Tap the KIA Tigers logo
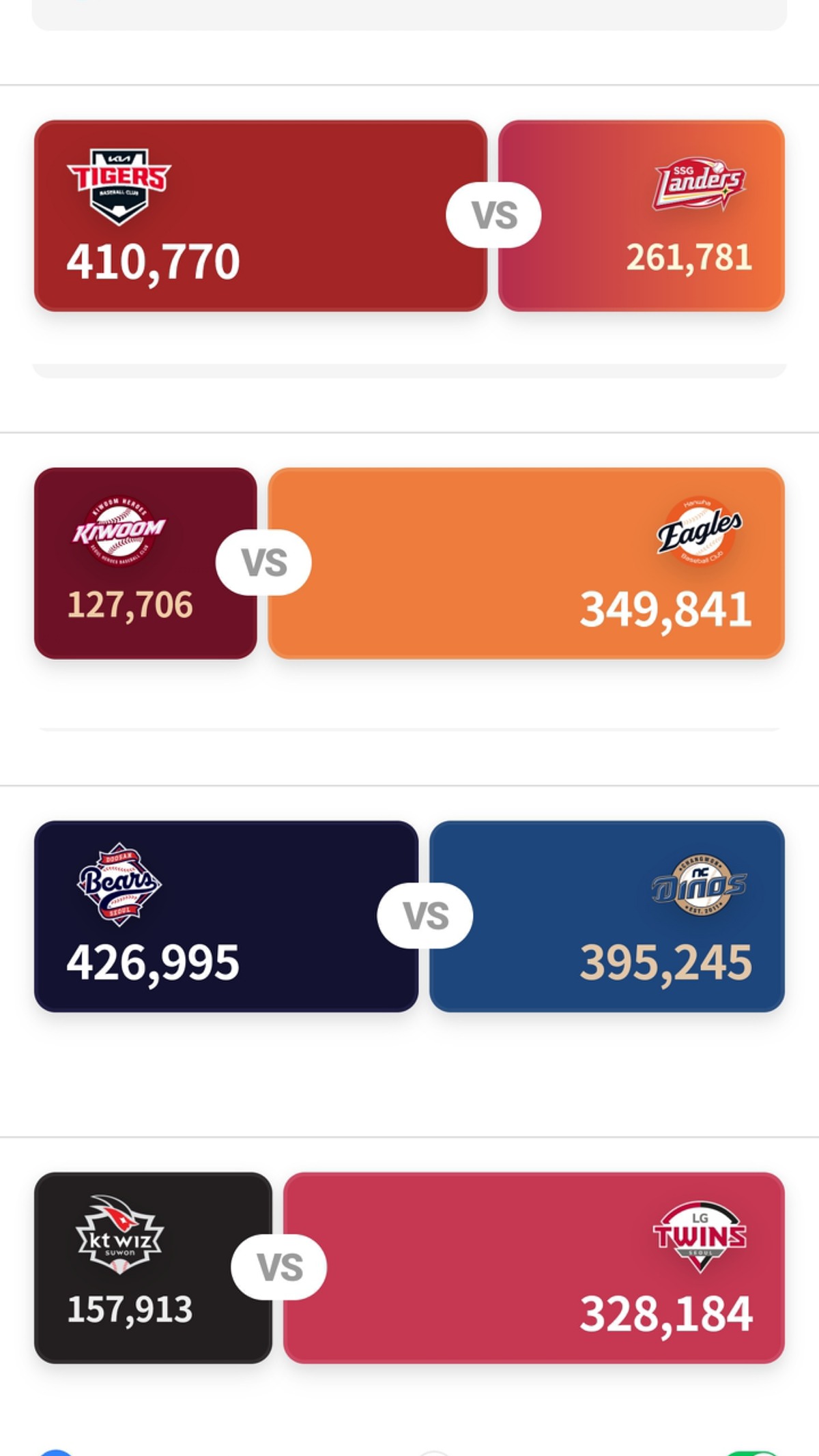Image resolution: width=819 pixels, height=1456 pixels. 119,186
